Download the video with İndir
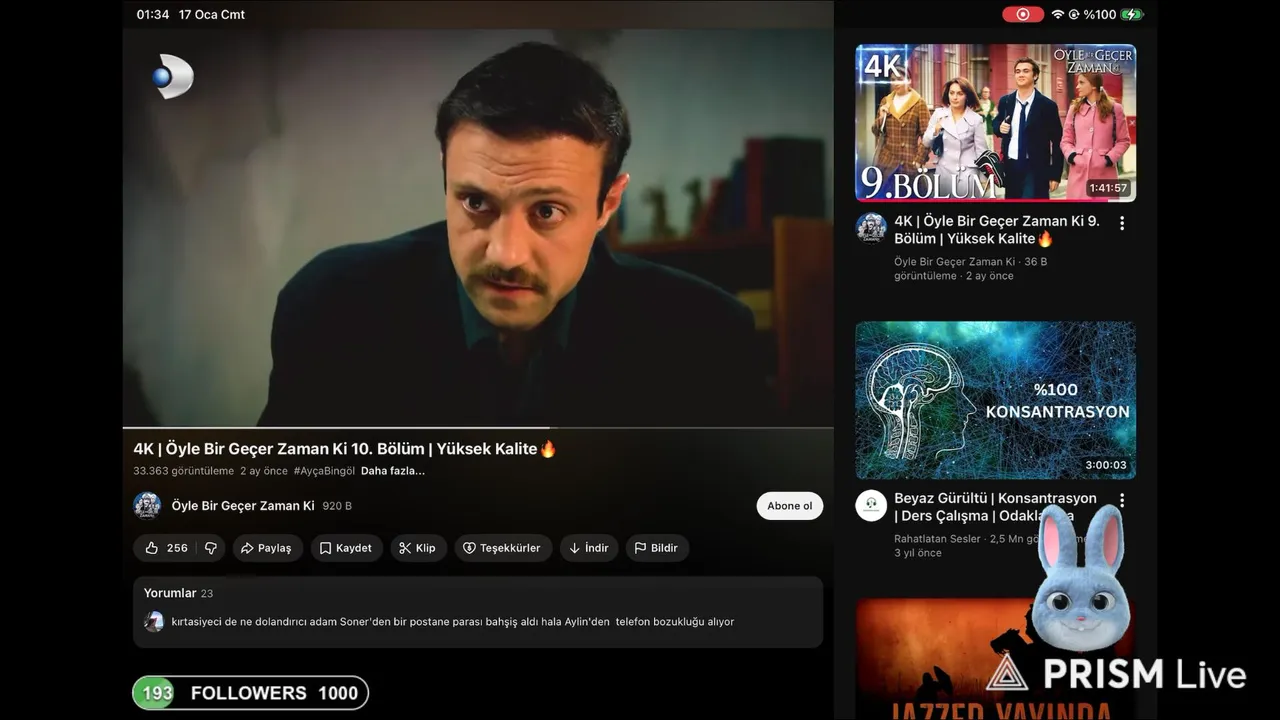The image size is (1280, 720). tap(589, 548)
